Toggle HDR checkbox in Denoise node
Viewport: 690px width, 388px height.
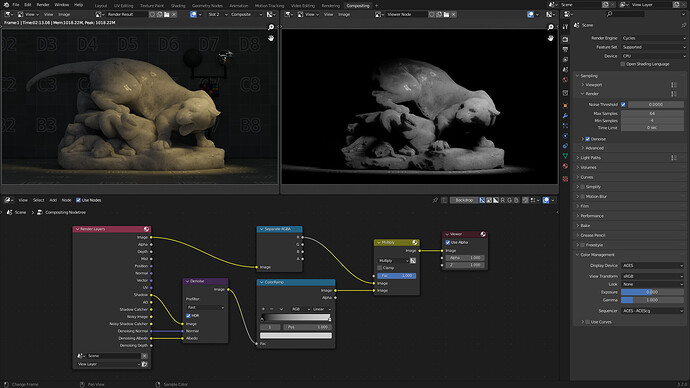[x=188, y=316]
